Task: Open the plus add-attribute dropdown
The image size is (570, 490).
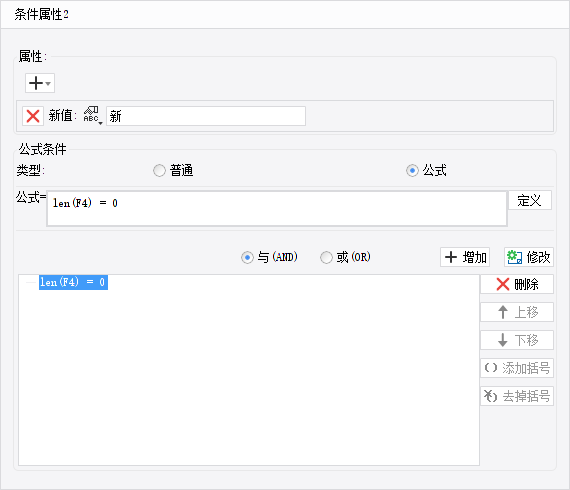Action: click(x=40, y=83)
